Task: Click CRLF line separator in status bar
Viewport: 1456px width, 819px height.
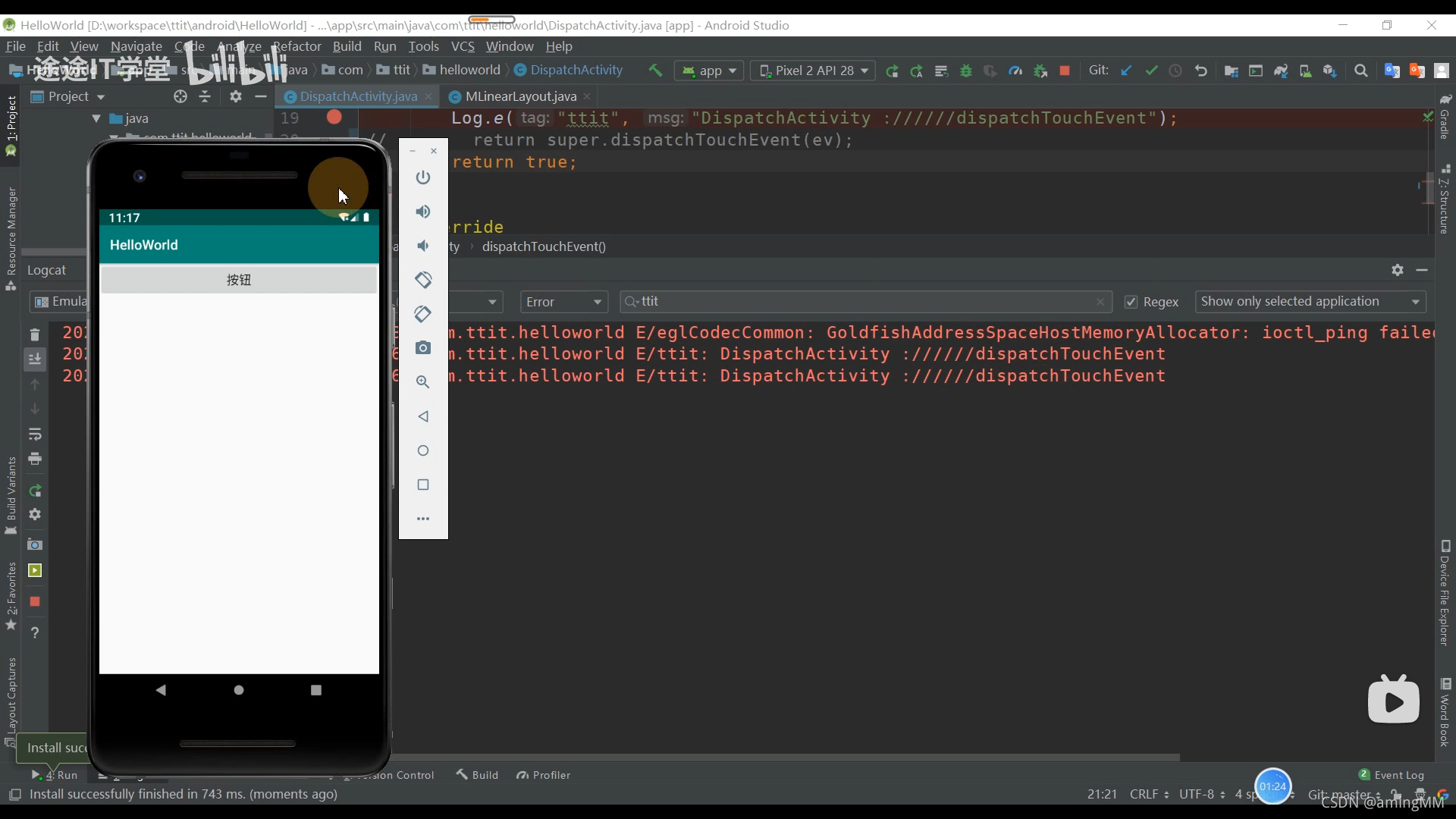Action: point(1149,794)
